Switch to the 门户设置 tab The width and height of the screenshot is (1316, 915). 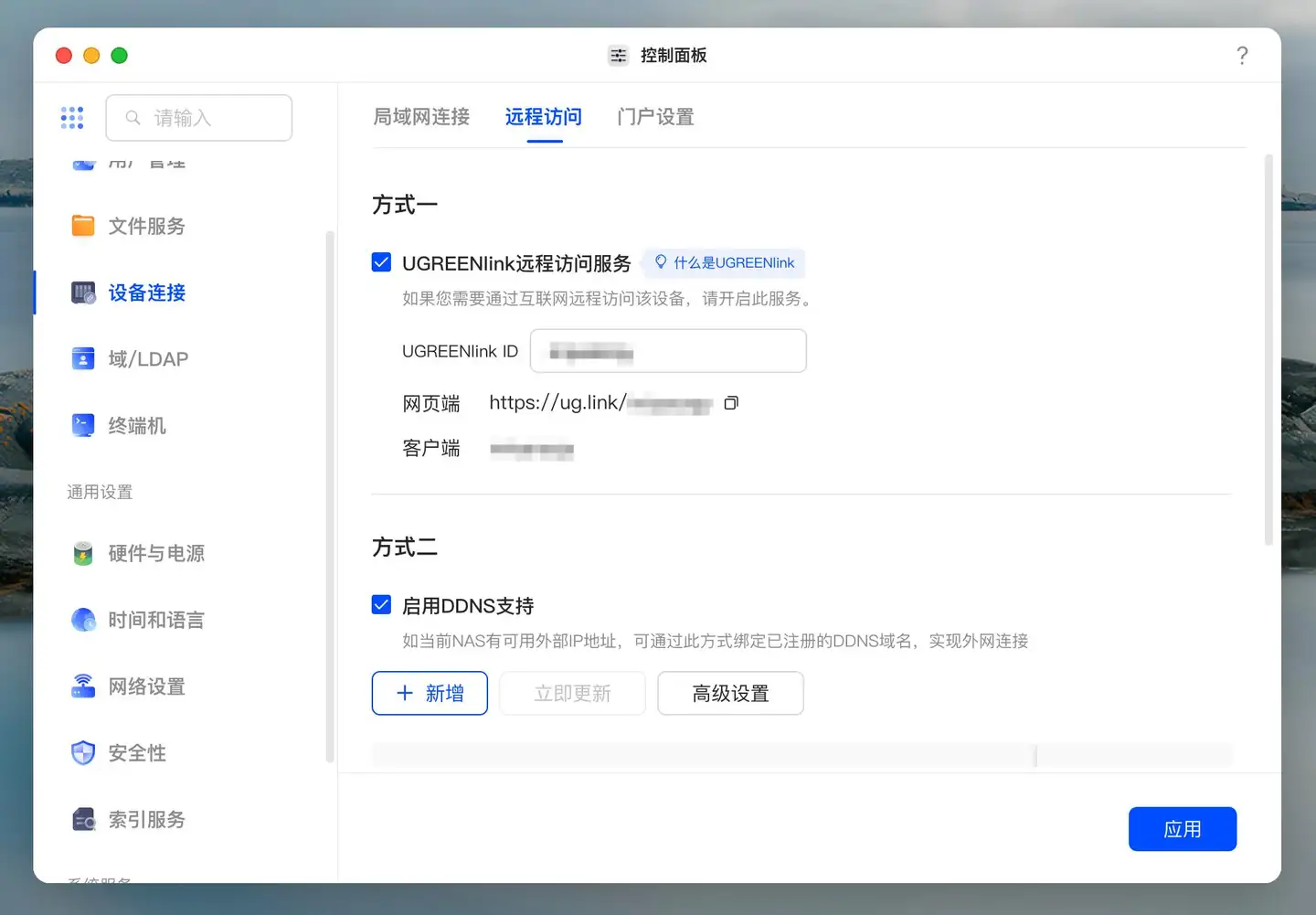[x=656, y=117]
